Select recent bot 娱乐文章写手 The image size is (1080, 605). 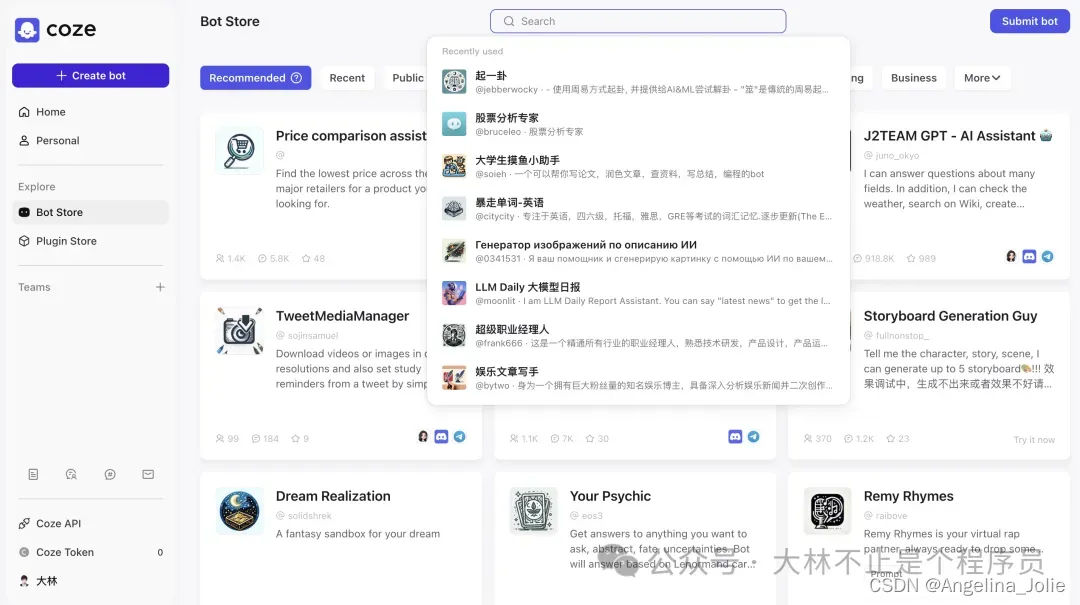pos(638,378)
